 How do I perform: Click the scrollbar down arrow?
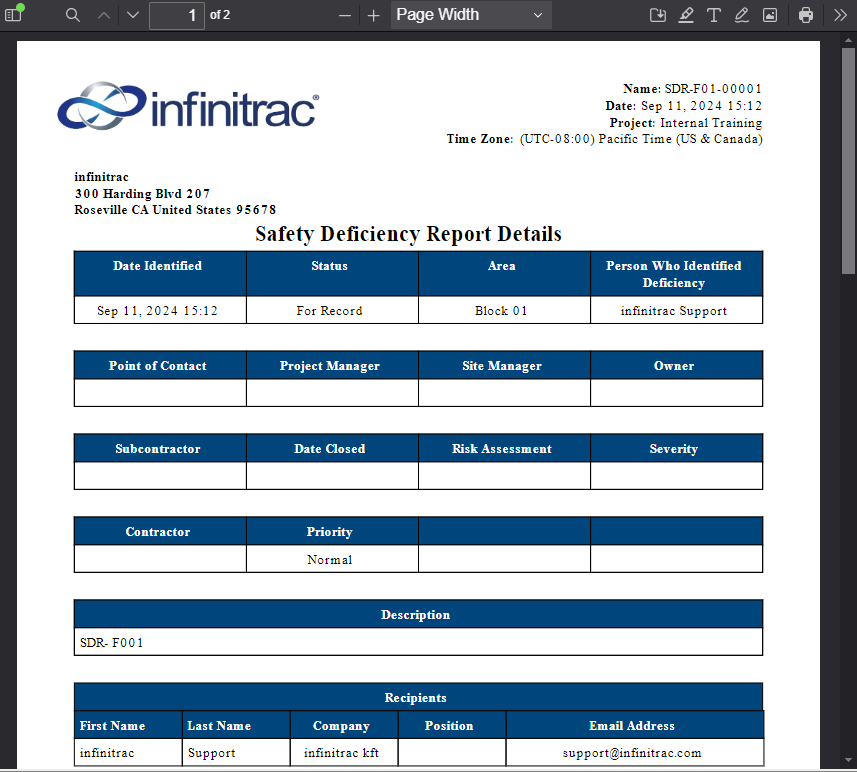click(x=848, y=760)
